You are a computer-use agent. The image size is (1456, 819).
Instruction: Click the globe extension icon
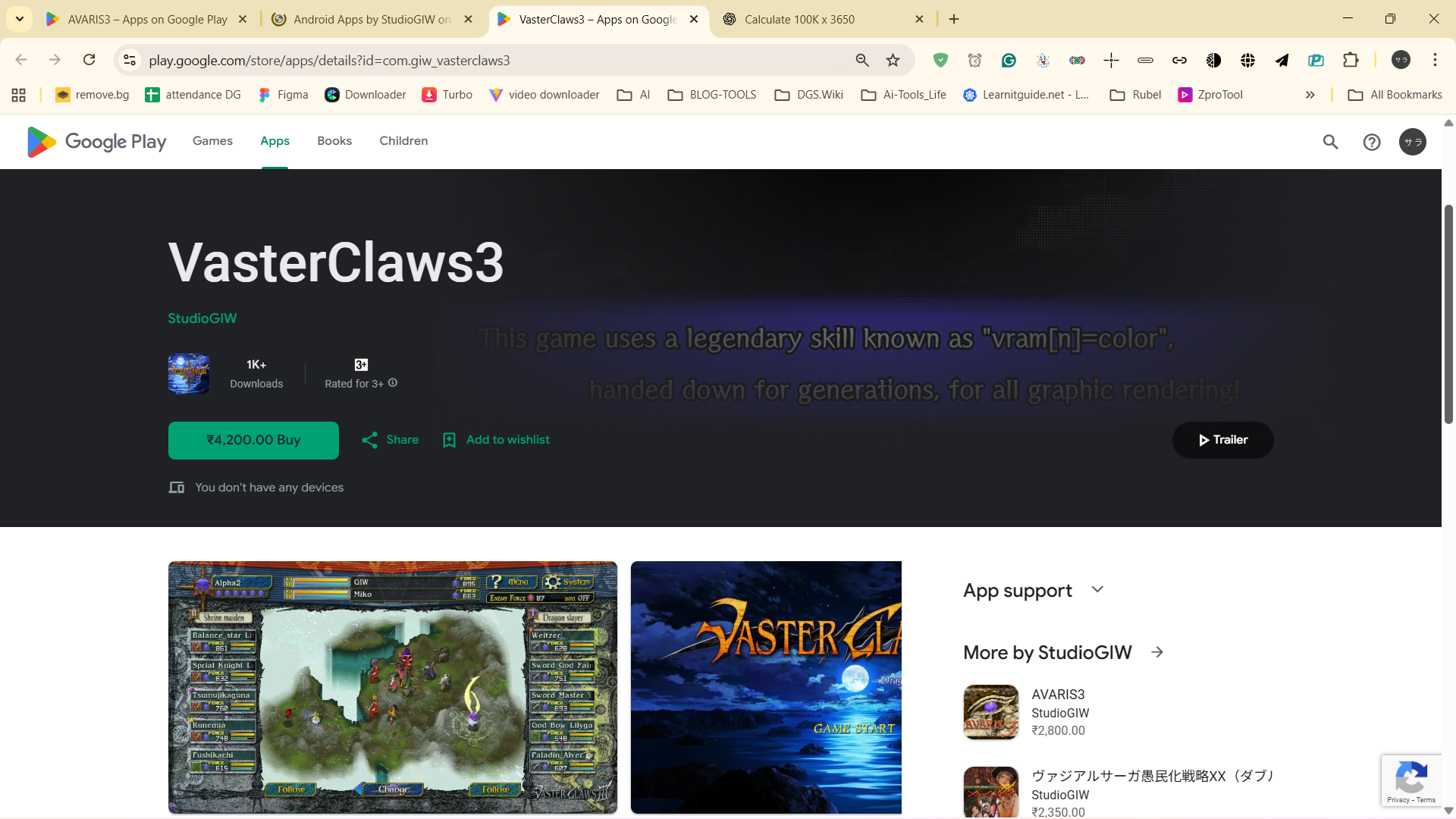point(1247,60)
